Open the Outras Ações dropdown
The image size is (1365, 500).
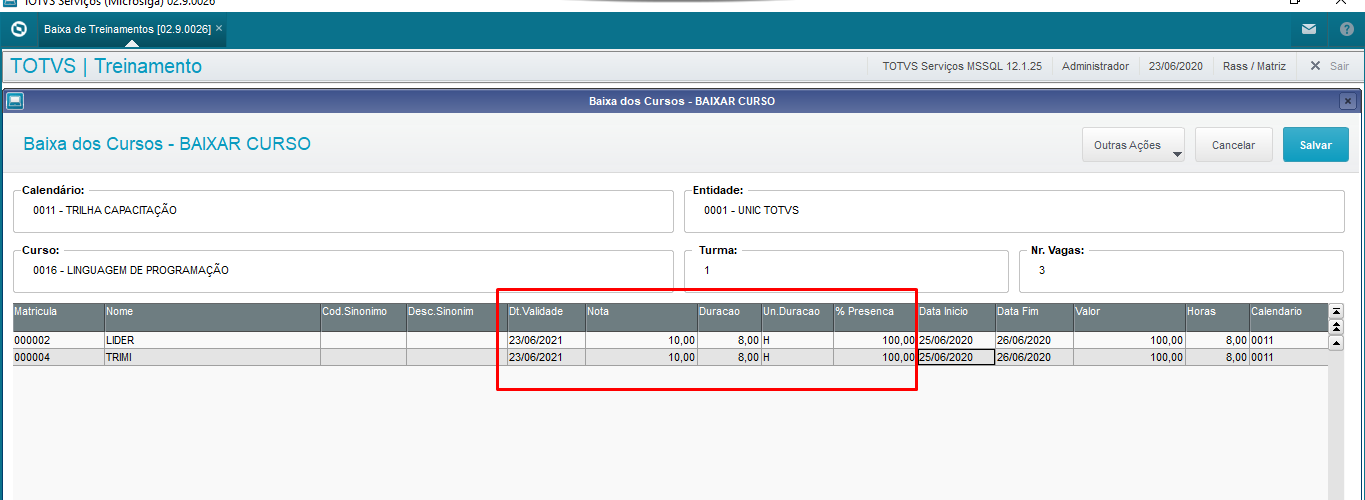pyautogui.click(x=1133, y=145)
